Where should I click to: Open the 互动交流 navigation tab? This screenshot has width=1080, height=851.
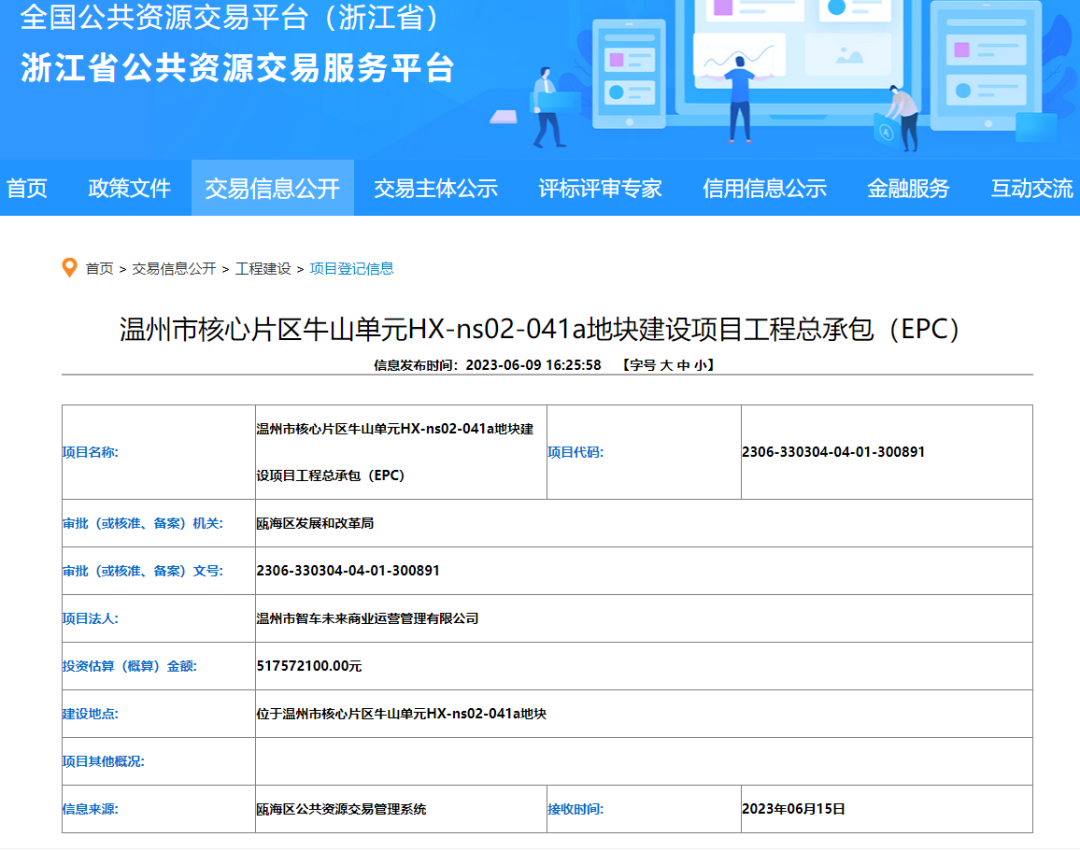[1032, 188]
